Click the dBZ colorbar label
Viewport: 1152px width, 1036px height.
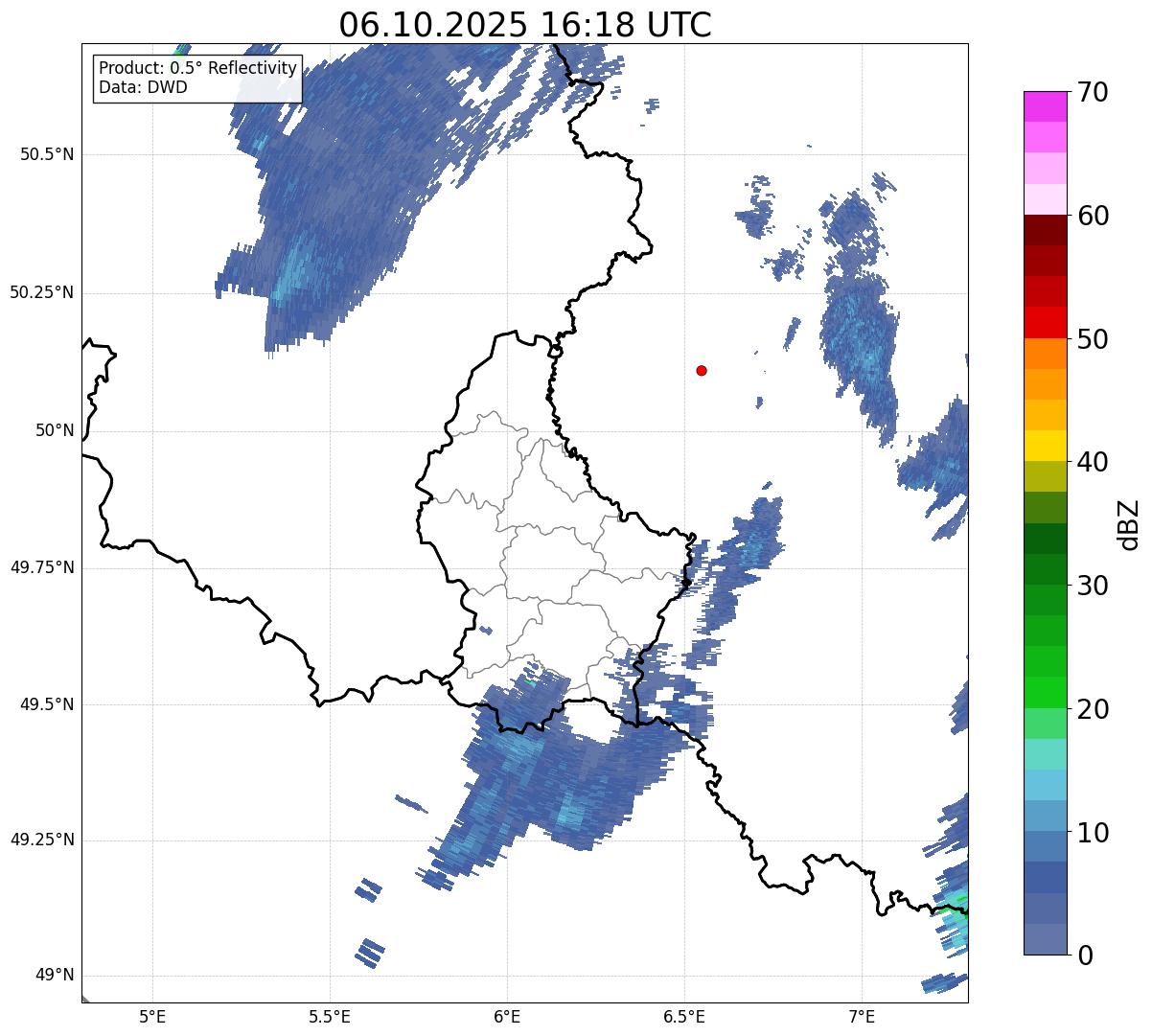1130,523
